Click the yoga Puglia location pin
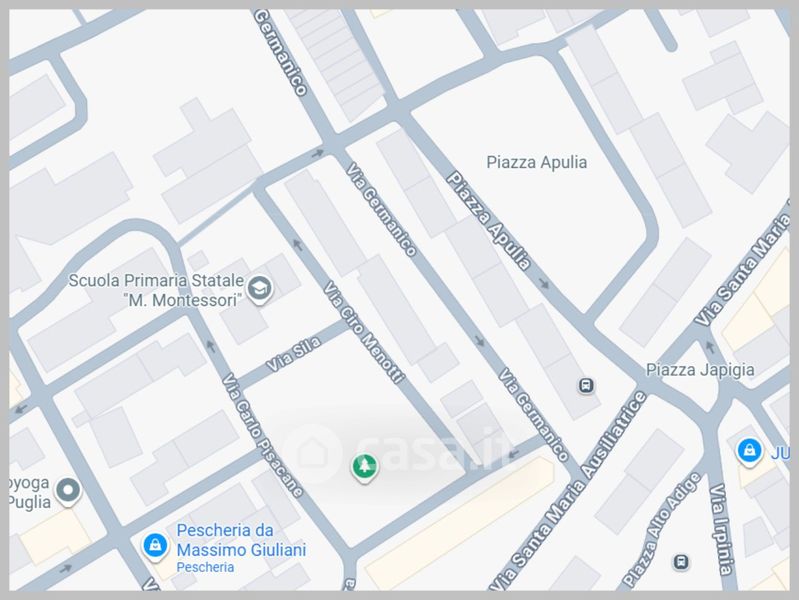This screenshot has height=600, width=799. (68, 491)
